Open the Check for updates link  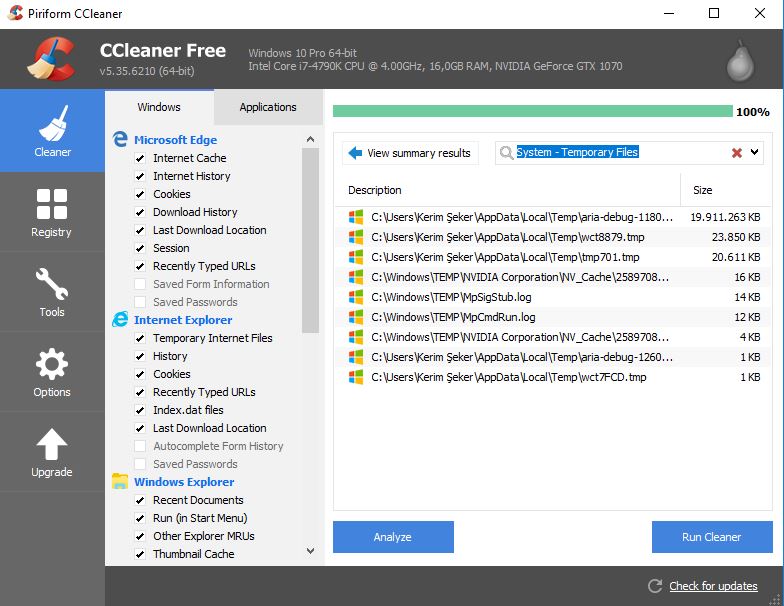[714, 586]
